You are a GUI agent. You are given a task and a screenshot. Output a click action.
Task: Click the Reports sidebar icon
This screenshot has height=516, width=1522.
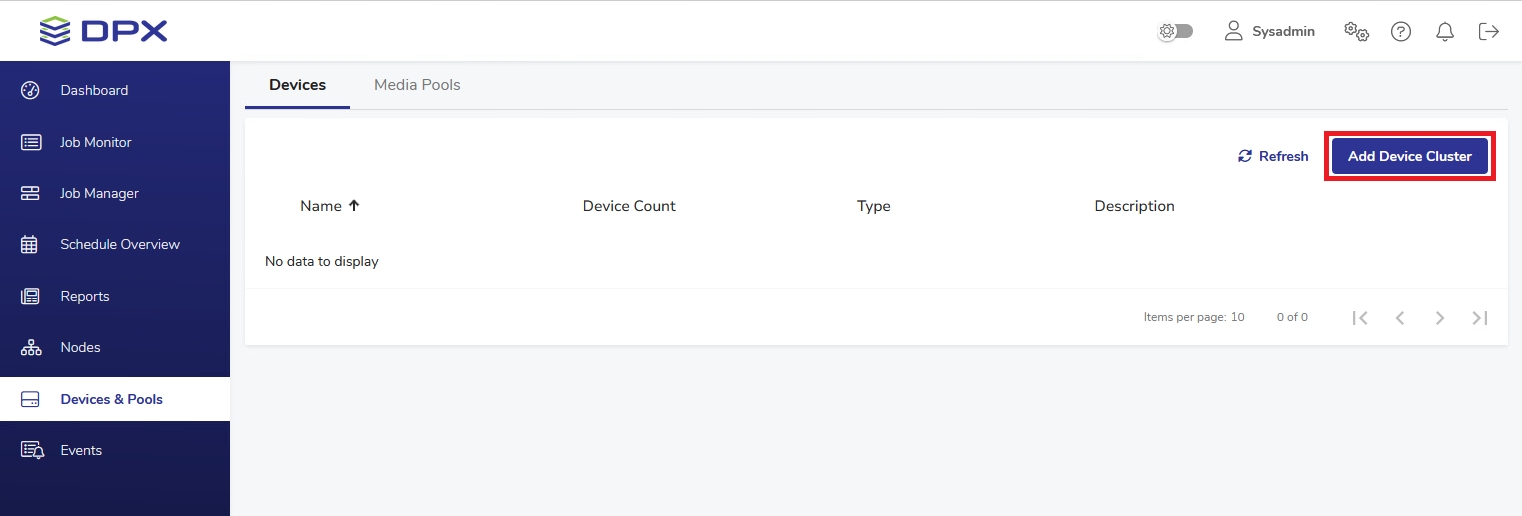tap(30, 296)
